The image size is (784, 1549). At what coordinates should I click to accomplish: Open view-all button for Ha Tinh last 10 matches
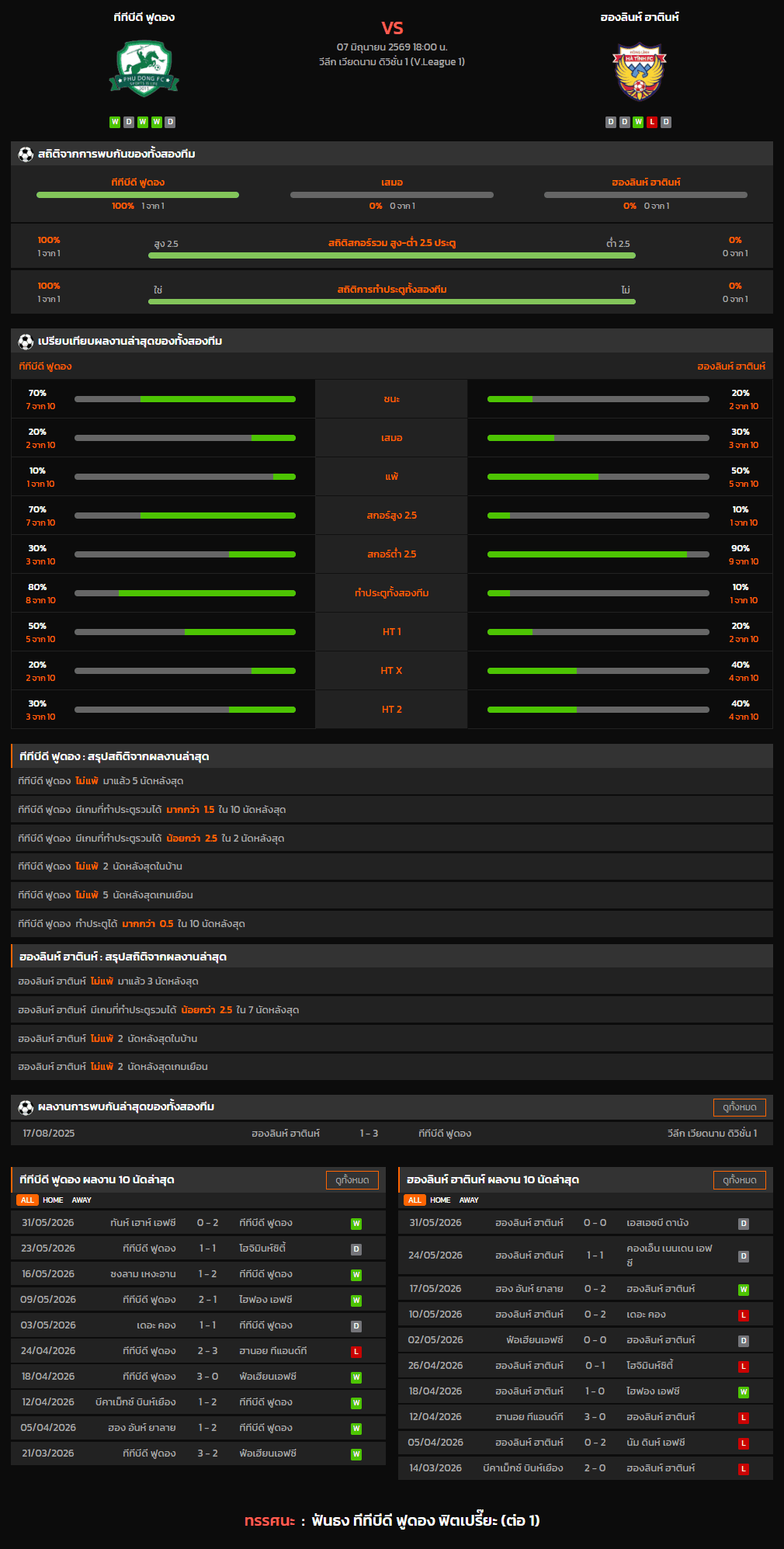[740, 1180]
